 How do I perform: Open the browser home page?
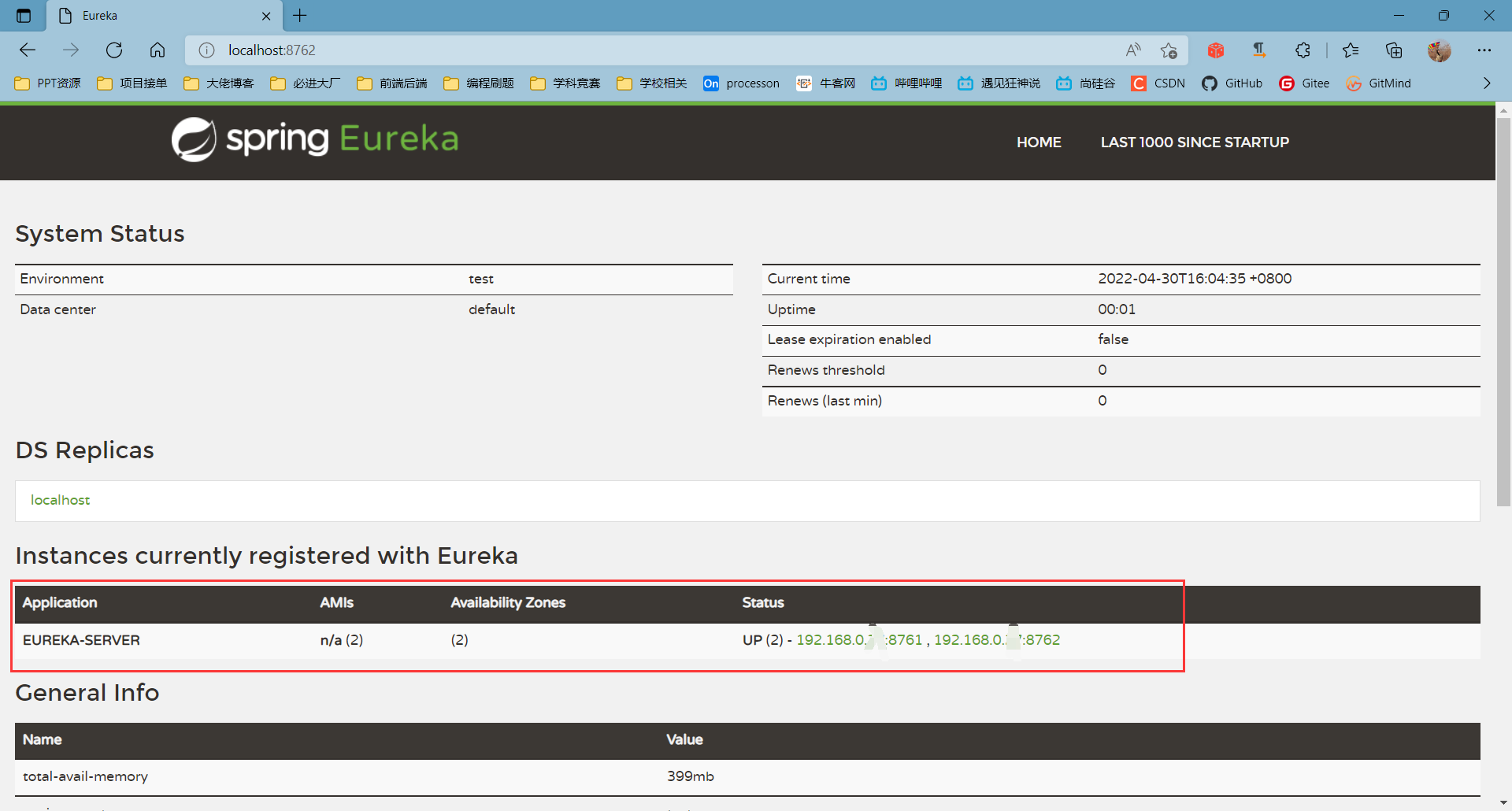pos(157,50)
